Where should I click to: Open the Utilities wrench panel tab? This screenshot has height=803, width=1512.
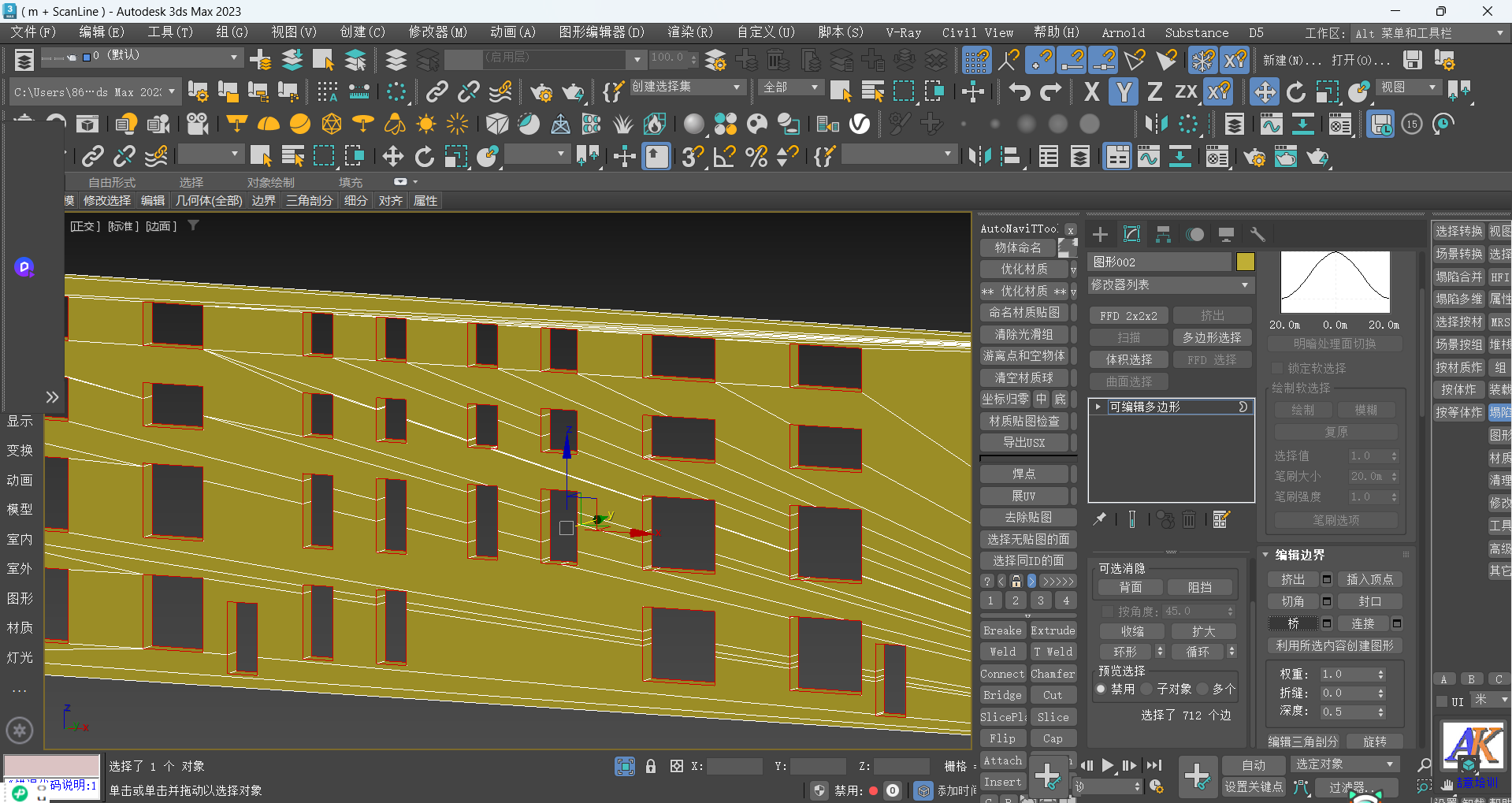pyautogui.click(x=1258, y=234)
